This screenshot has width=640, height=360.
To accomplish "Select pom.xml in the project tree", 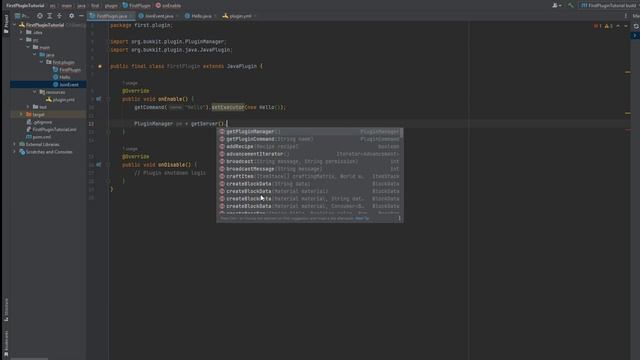I will click(x=39, y=137).
